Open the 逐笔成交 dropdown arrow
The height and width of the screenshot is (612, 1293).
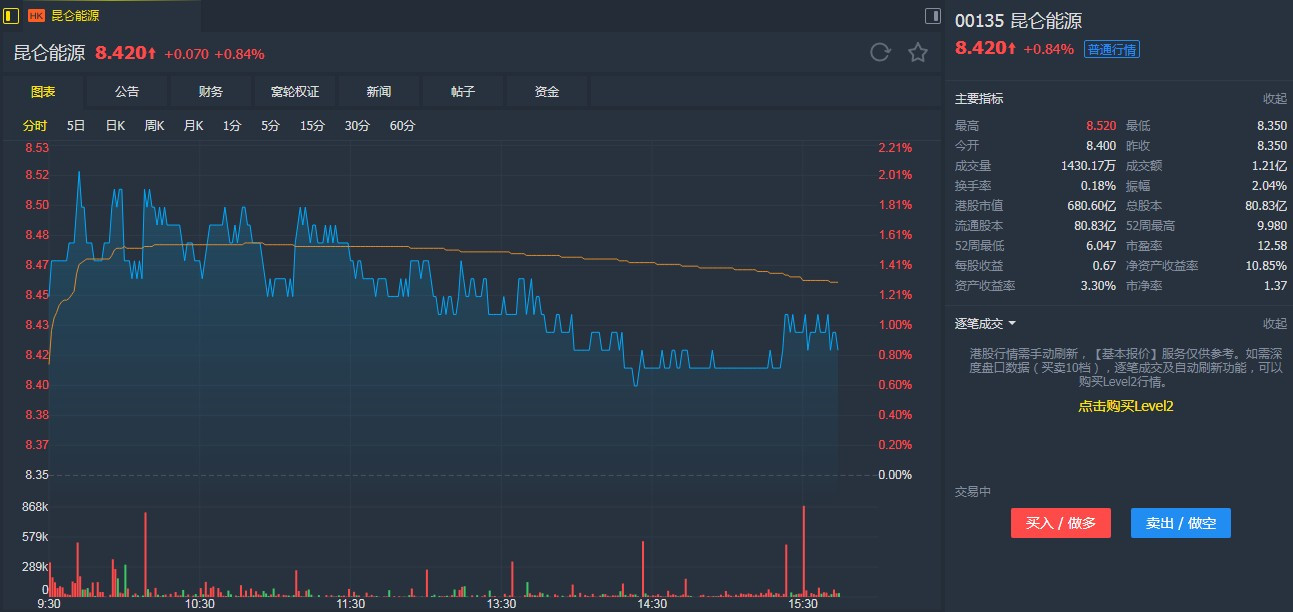point(1012,323)
